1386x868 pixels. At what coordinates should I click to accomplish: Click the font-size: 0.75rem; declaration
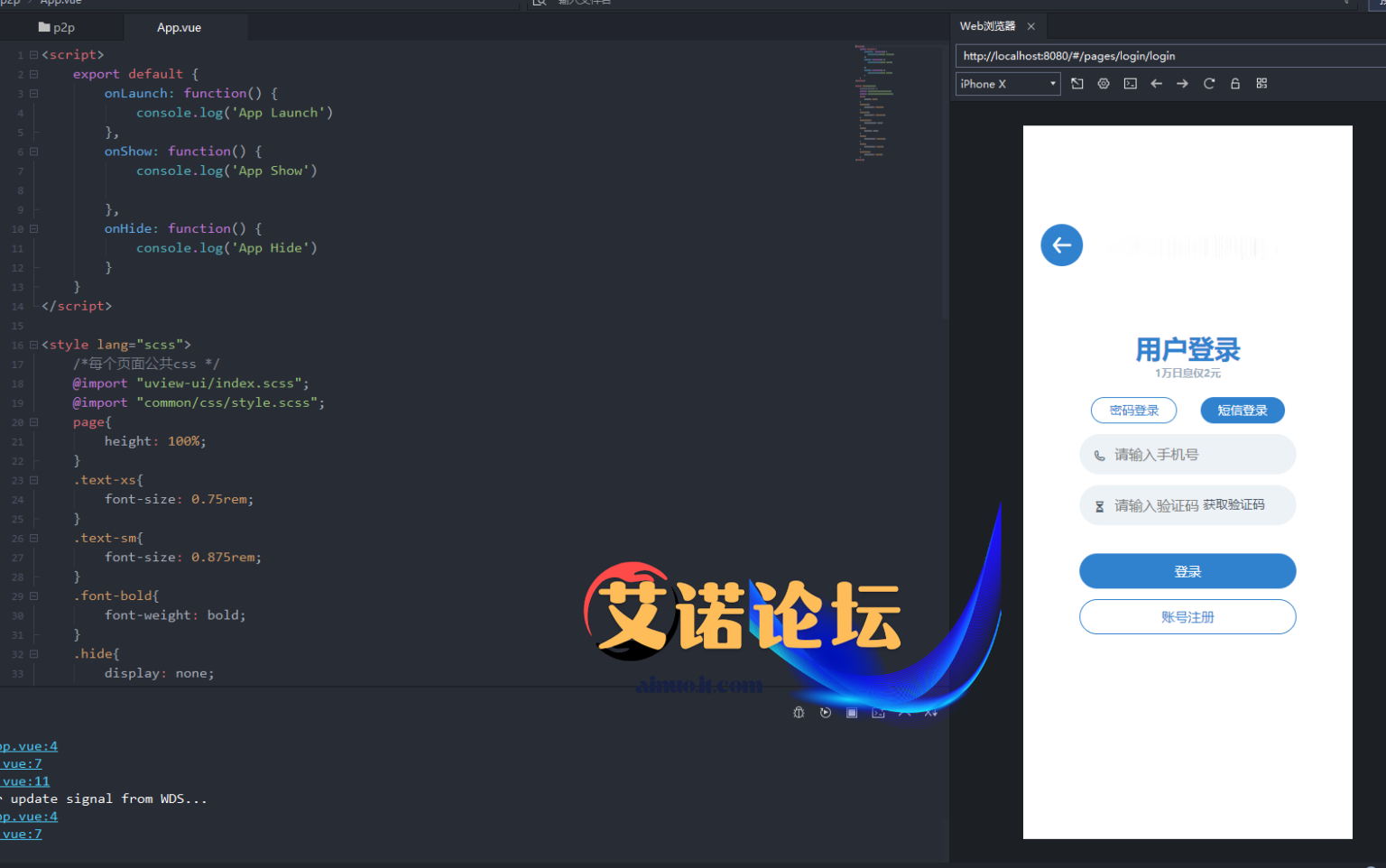pos(180,499)
